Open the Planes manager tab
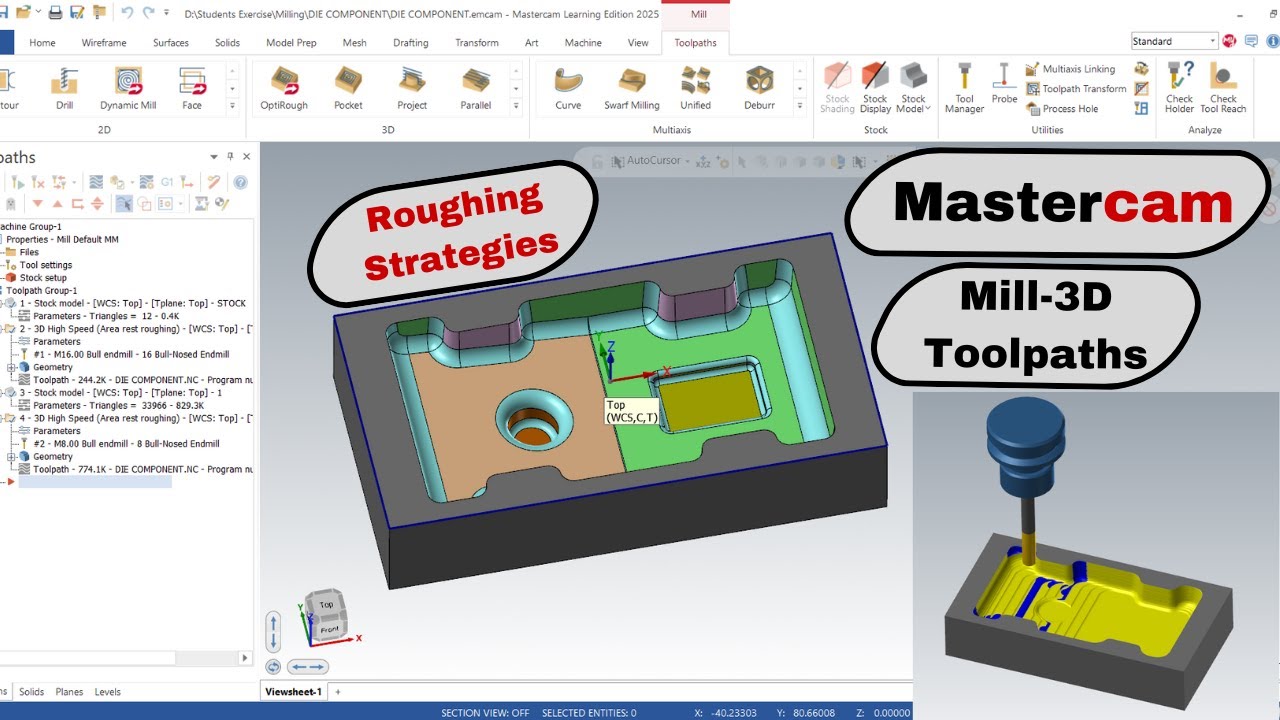Viewport: 1280px width, 720px height. click(69, 692)
